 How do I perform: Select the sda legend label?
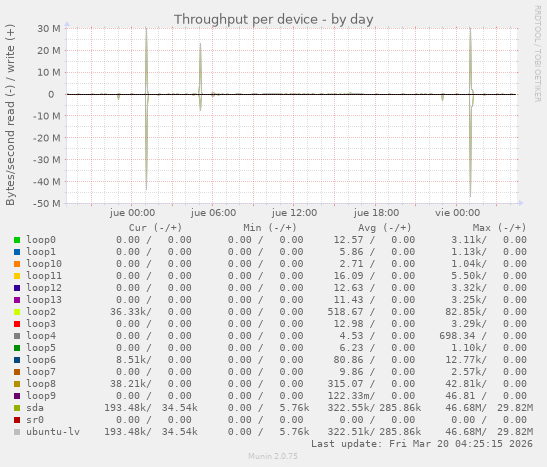(x=35, y=408)
